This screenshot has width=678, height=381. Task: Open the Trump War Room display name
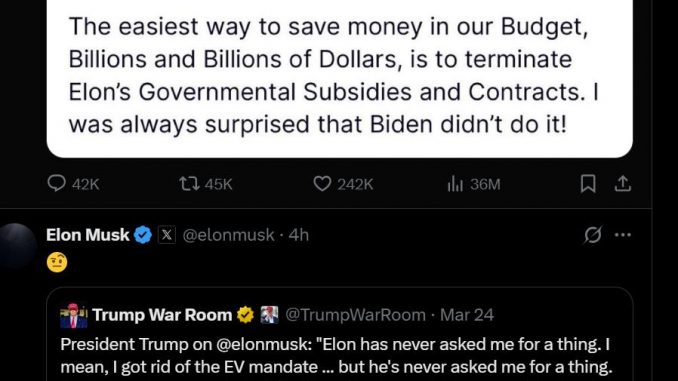pyautogui.click(x=162, y=315)
